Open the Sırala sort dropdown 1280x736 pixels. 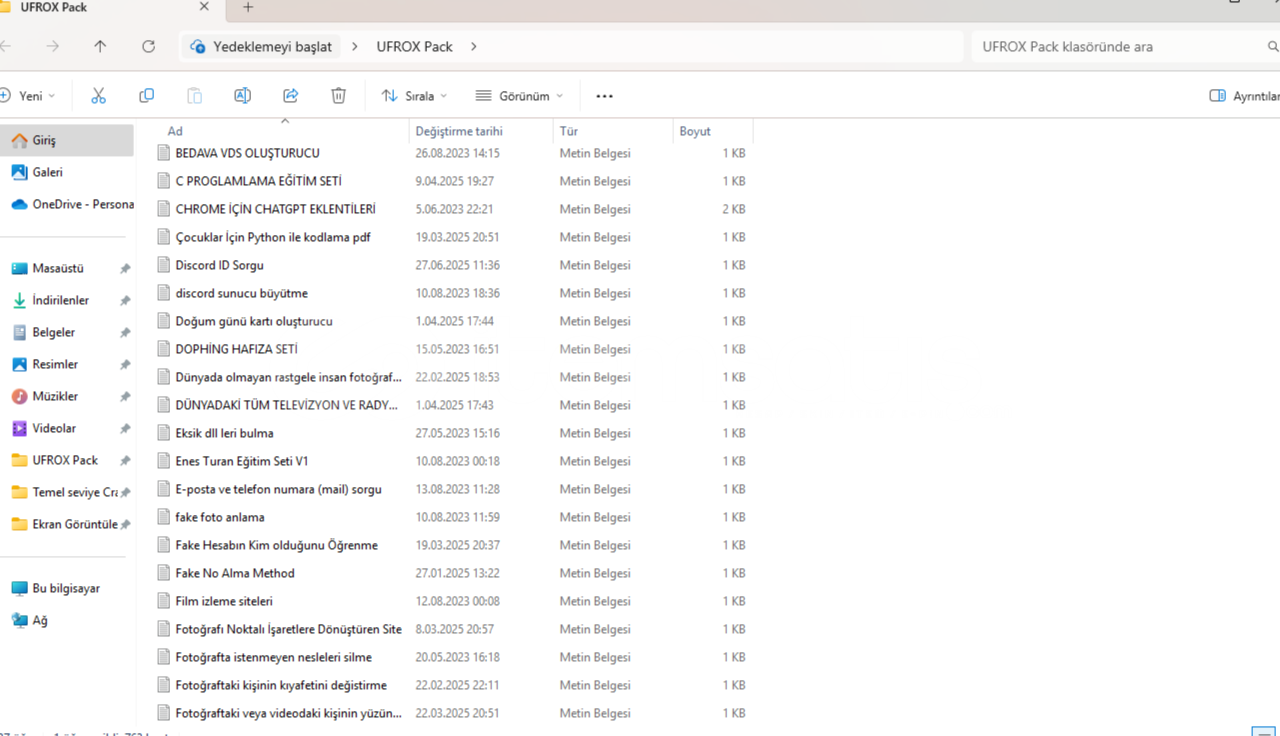point(414,96)
